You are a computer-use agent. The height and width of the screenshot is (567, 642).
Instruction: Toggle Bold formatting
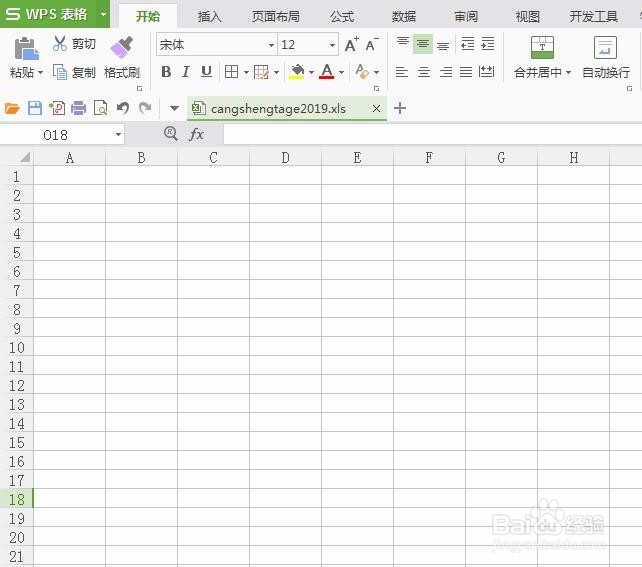166,72
